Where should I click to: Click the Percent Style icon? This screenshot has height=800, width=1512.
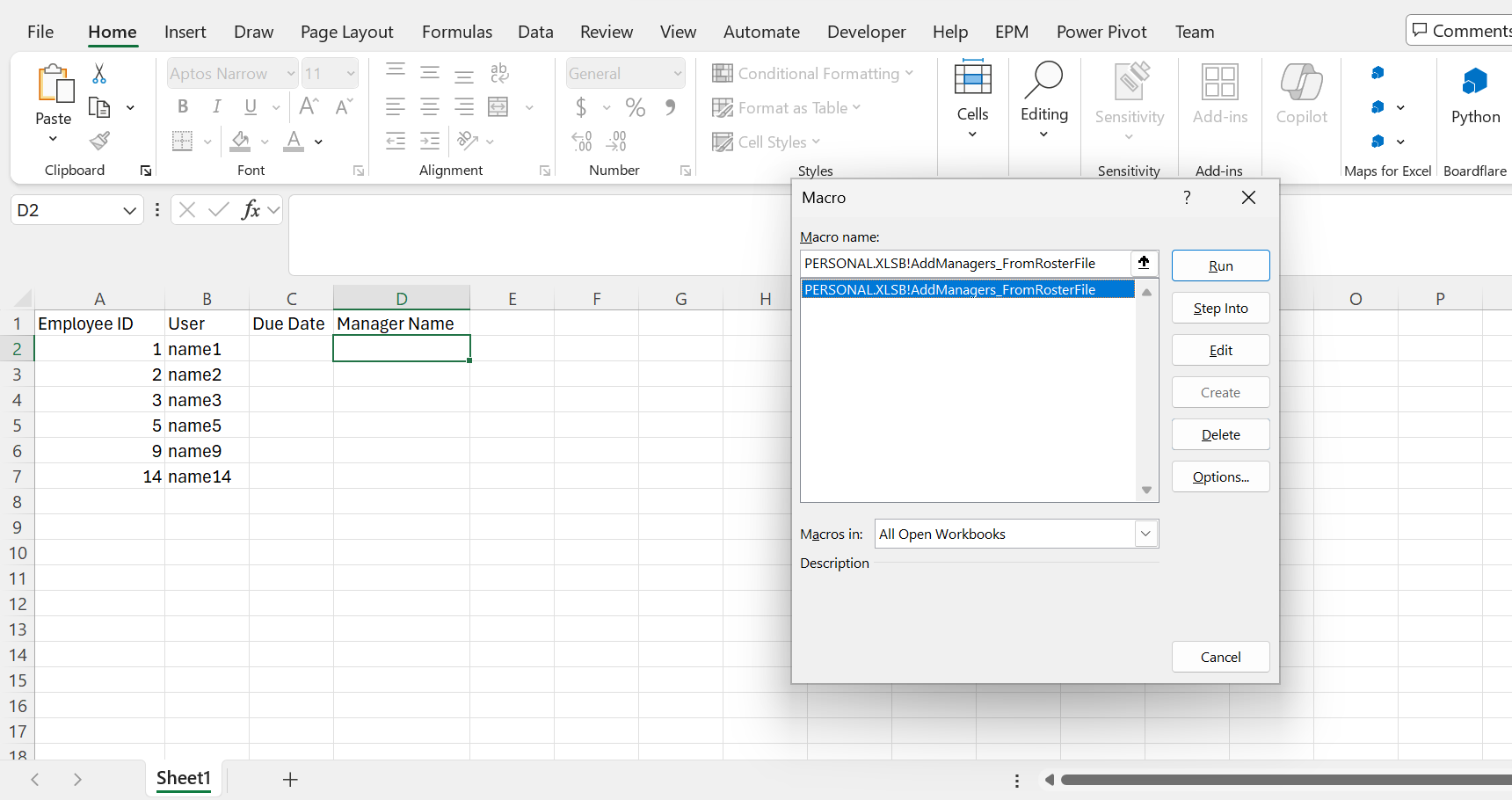(x=636, y=107)
